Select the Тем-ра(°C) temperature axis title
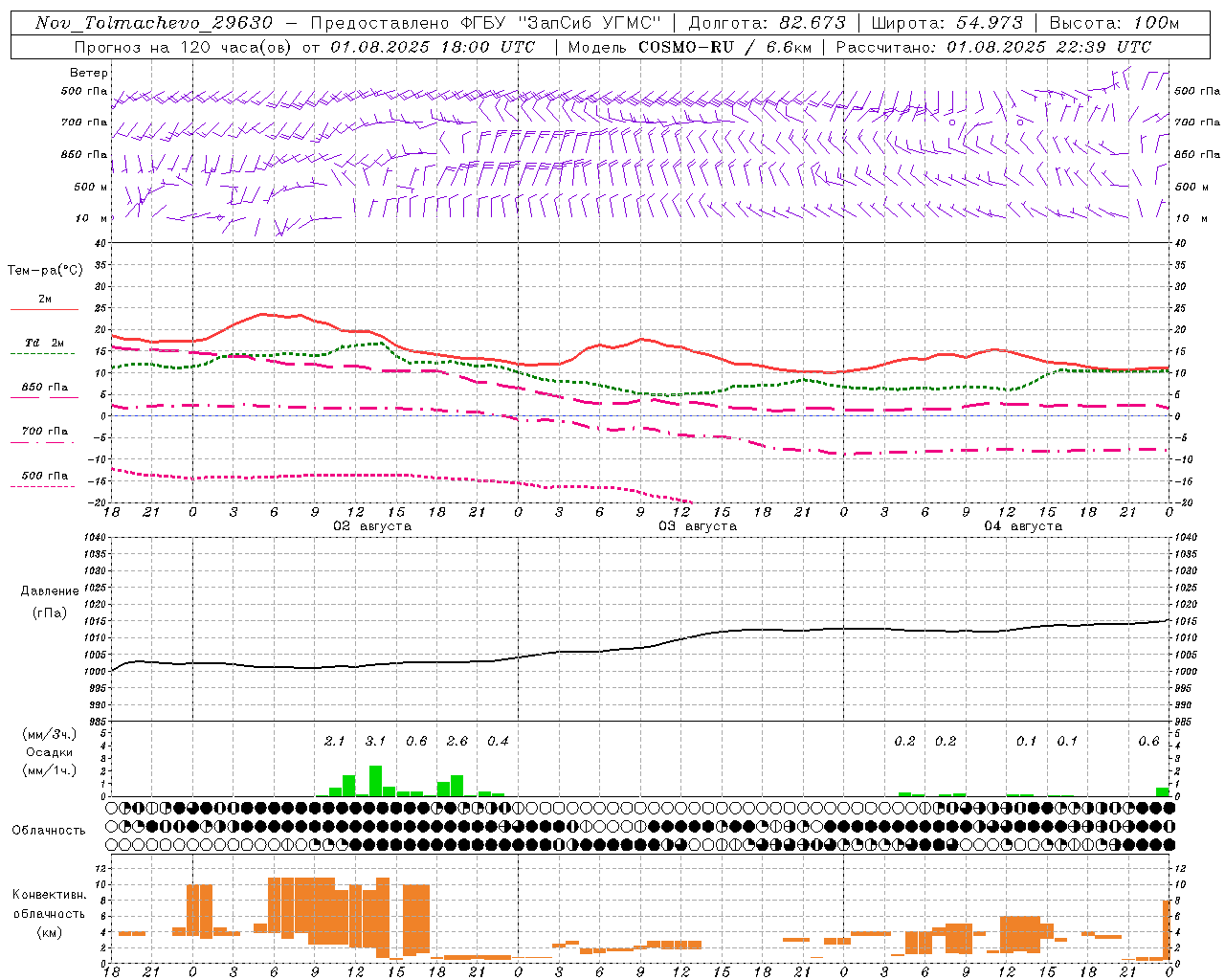Image resolution: width=1225 pixels, height=980 pixels. coord(45,271)
